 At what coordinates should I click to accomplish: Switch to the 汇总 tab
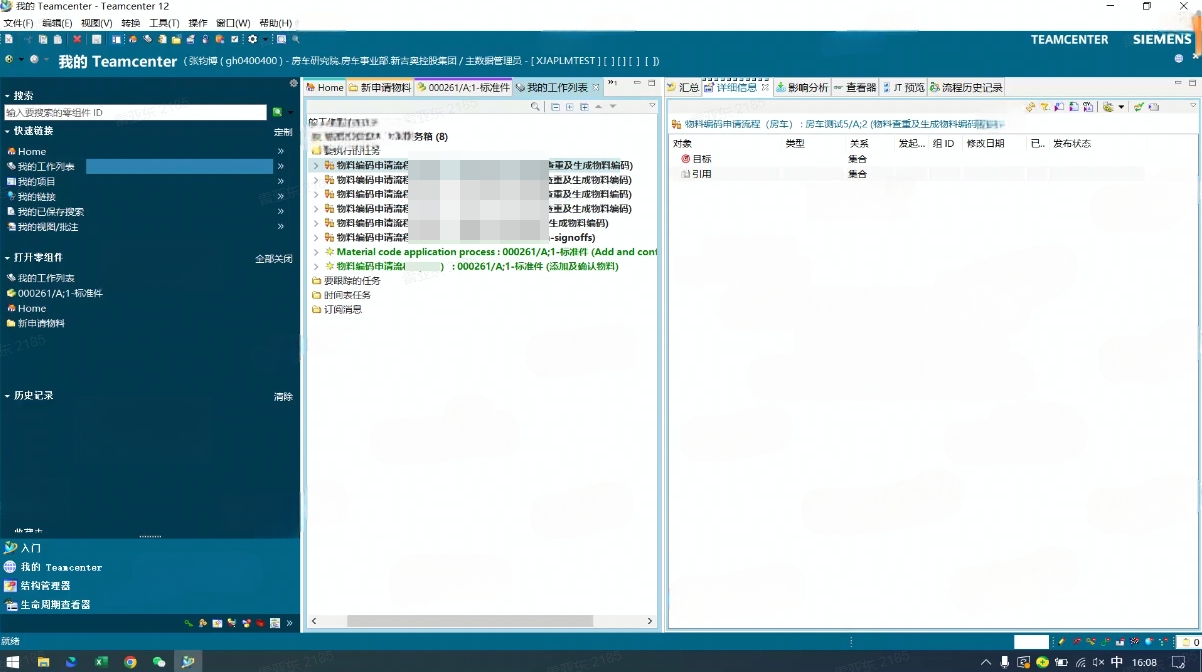click(x=683, y=87)
